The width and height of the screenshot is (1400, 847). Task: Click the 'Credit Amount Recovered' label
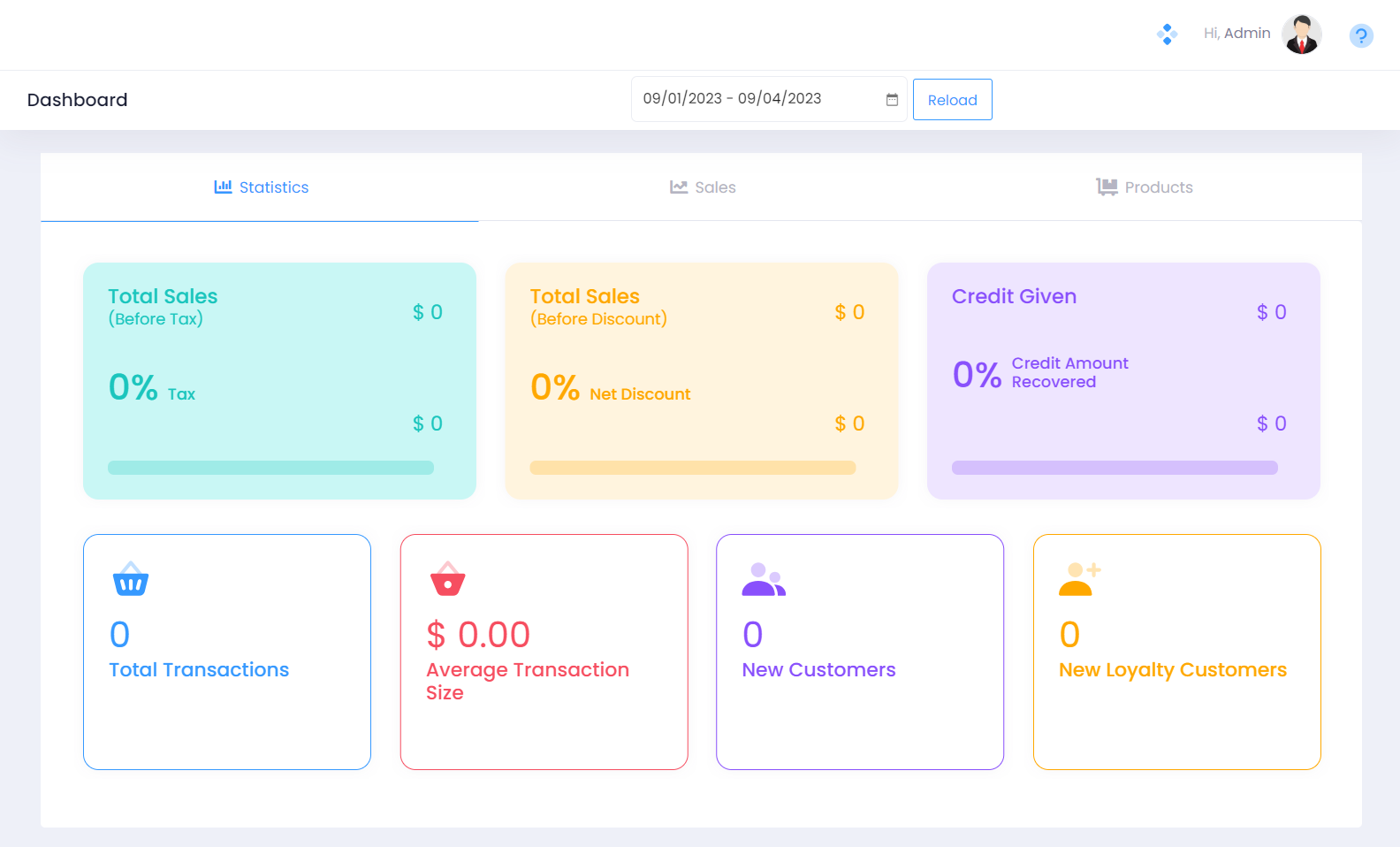click(x=1069, y=372)
